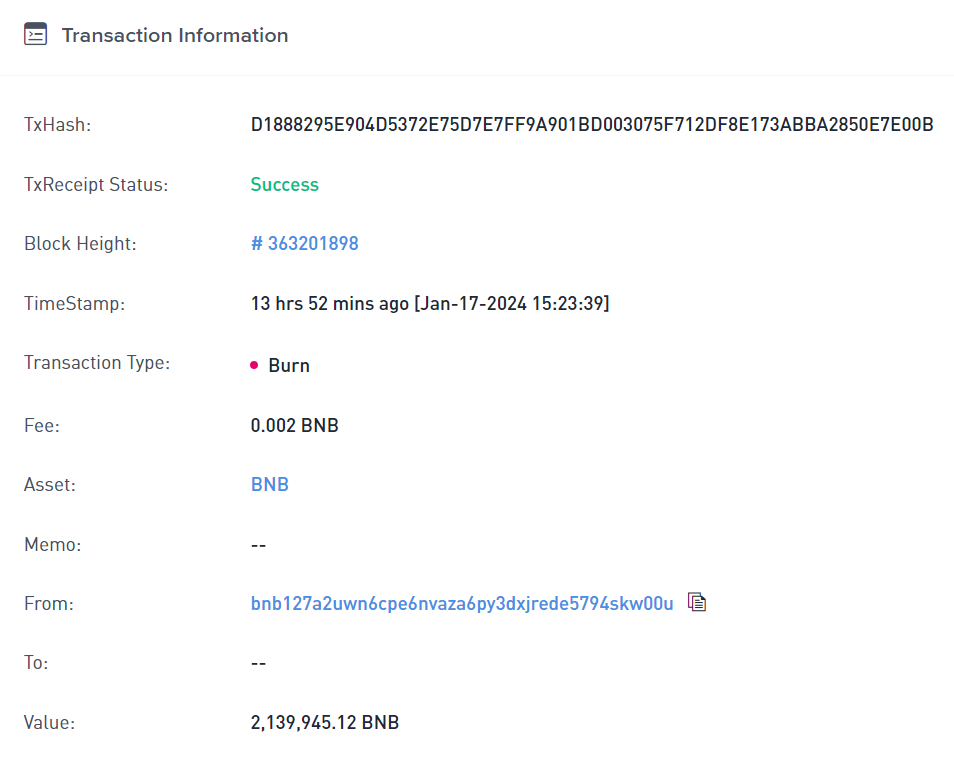This screenshot has height=760, width=954.
Task: Click the Burn transaction type label
Action: pos(288,364)
